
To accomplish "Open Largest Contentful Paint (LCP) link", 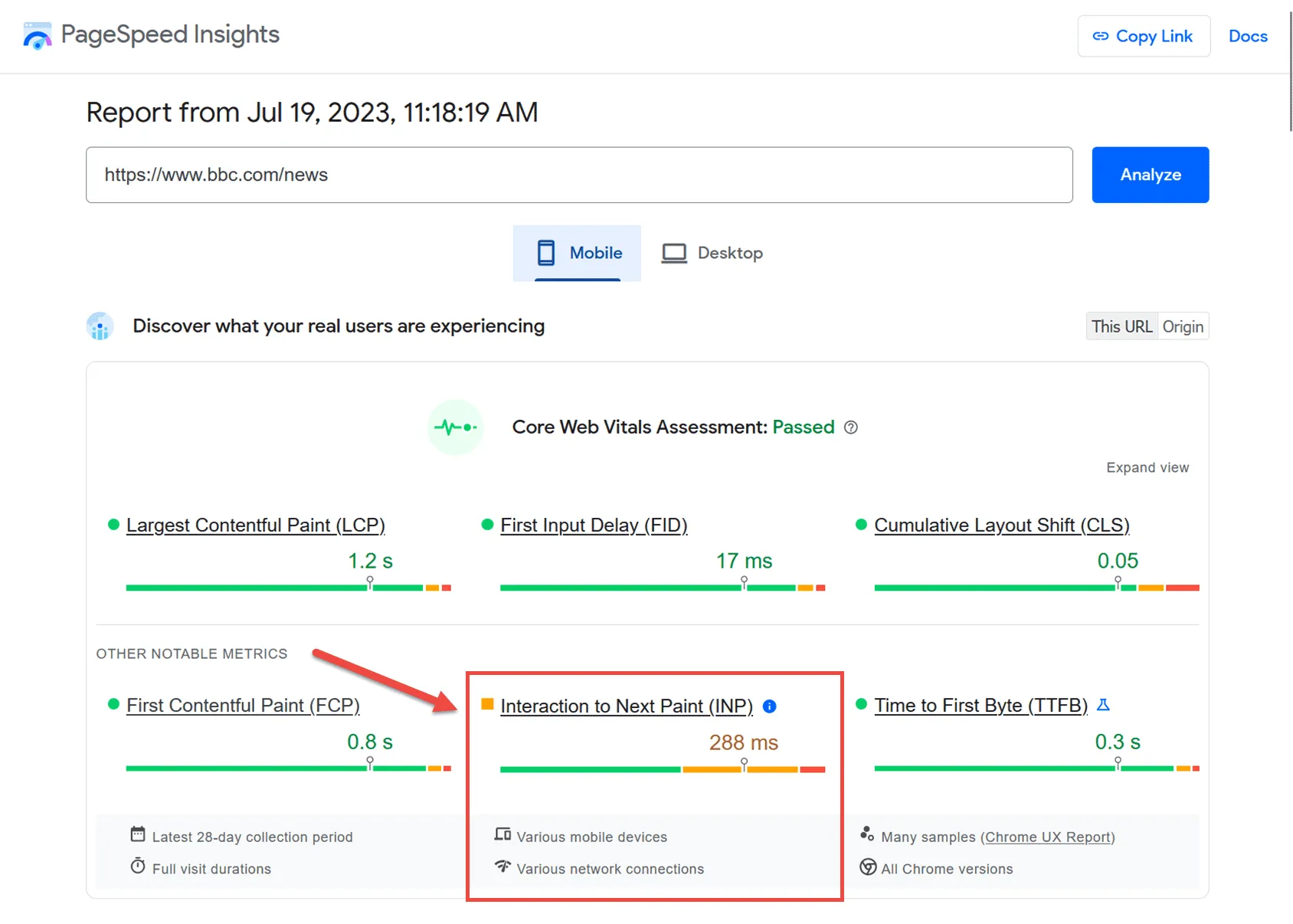I will pos(255,526).
